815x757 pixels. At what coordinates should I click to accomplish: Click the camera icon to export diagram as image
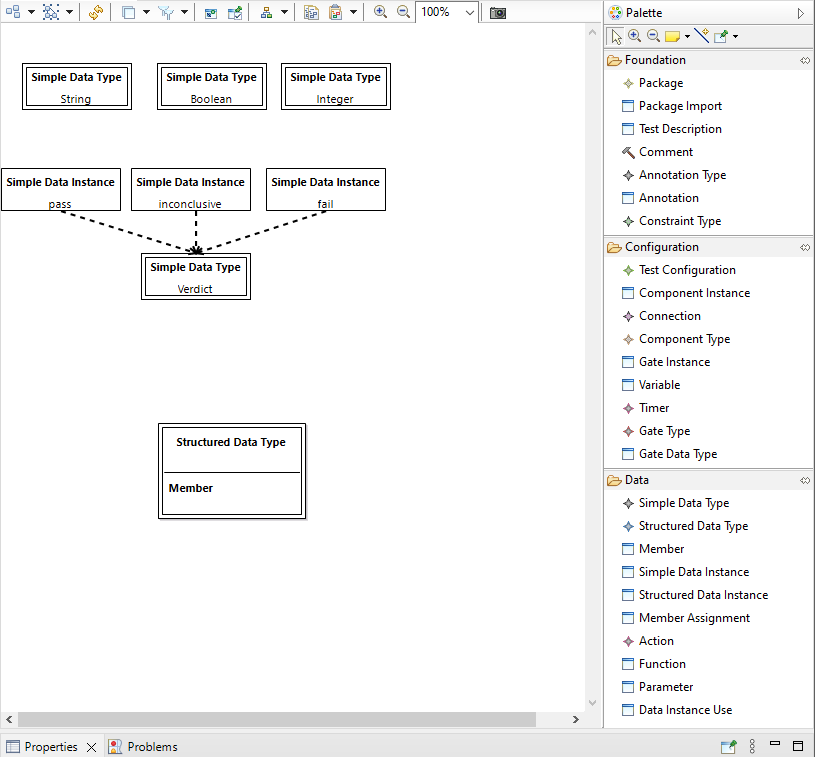(497, 12)
